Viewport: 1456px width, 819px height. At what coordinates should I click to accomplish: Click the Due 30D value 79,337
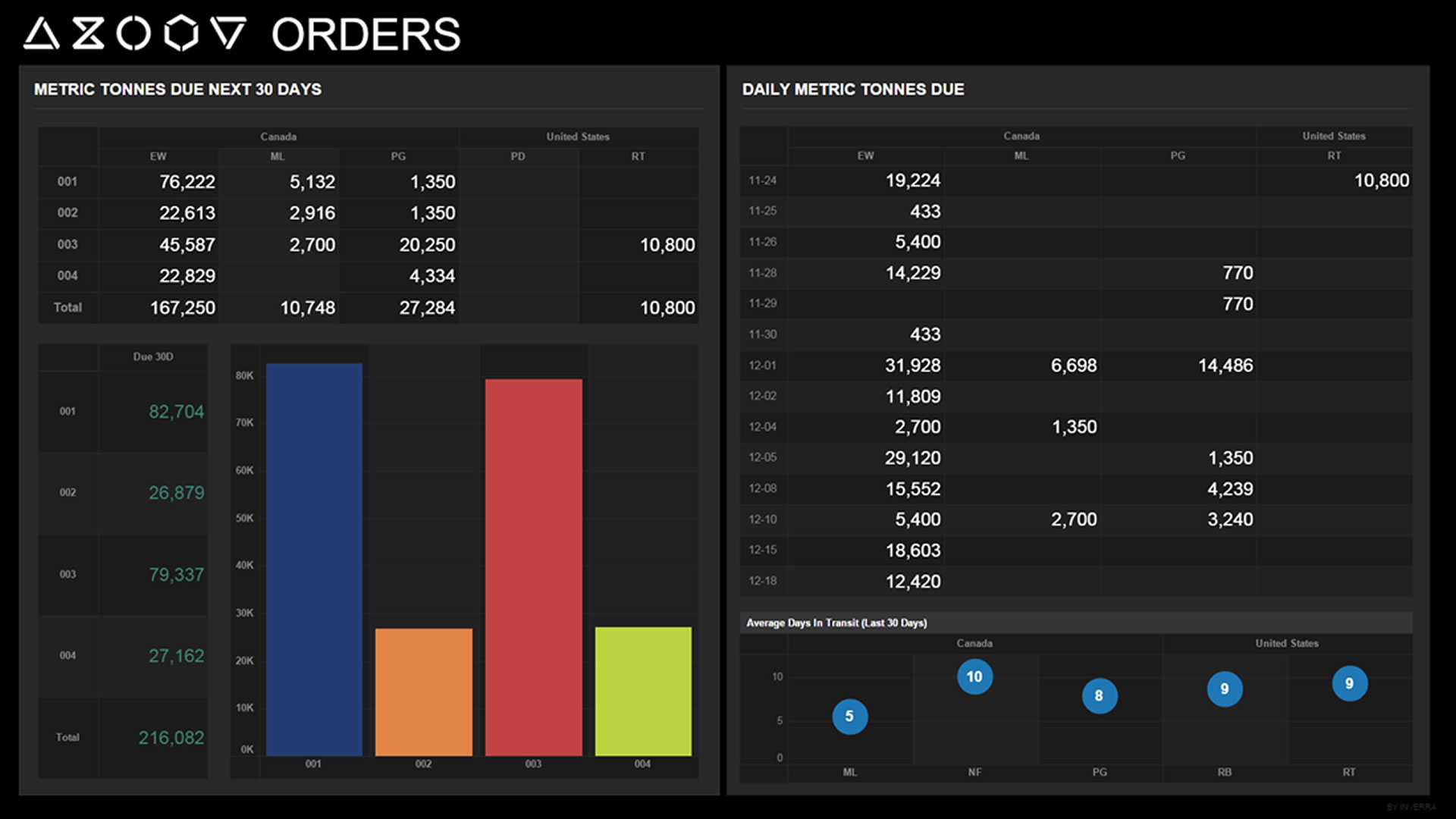pos(177,575)
